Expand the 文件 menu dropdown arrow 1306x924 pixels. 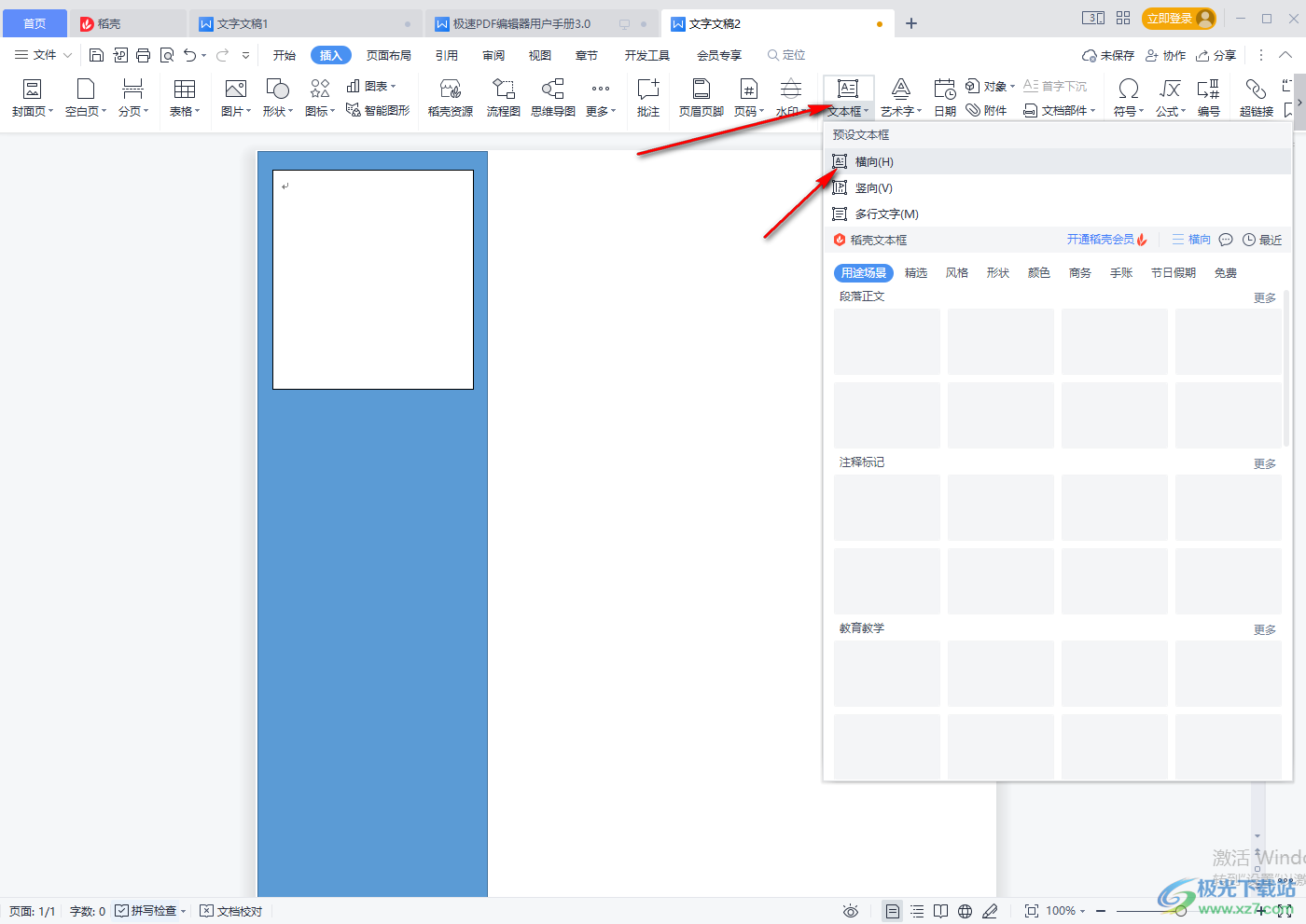point(67,55)
